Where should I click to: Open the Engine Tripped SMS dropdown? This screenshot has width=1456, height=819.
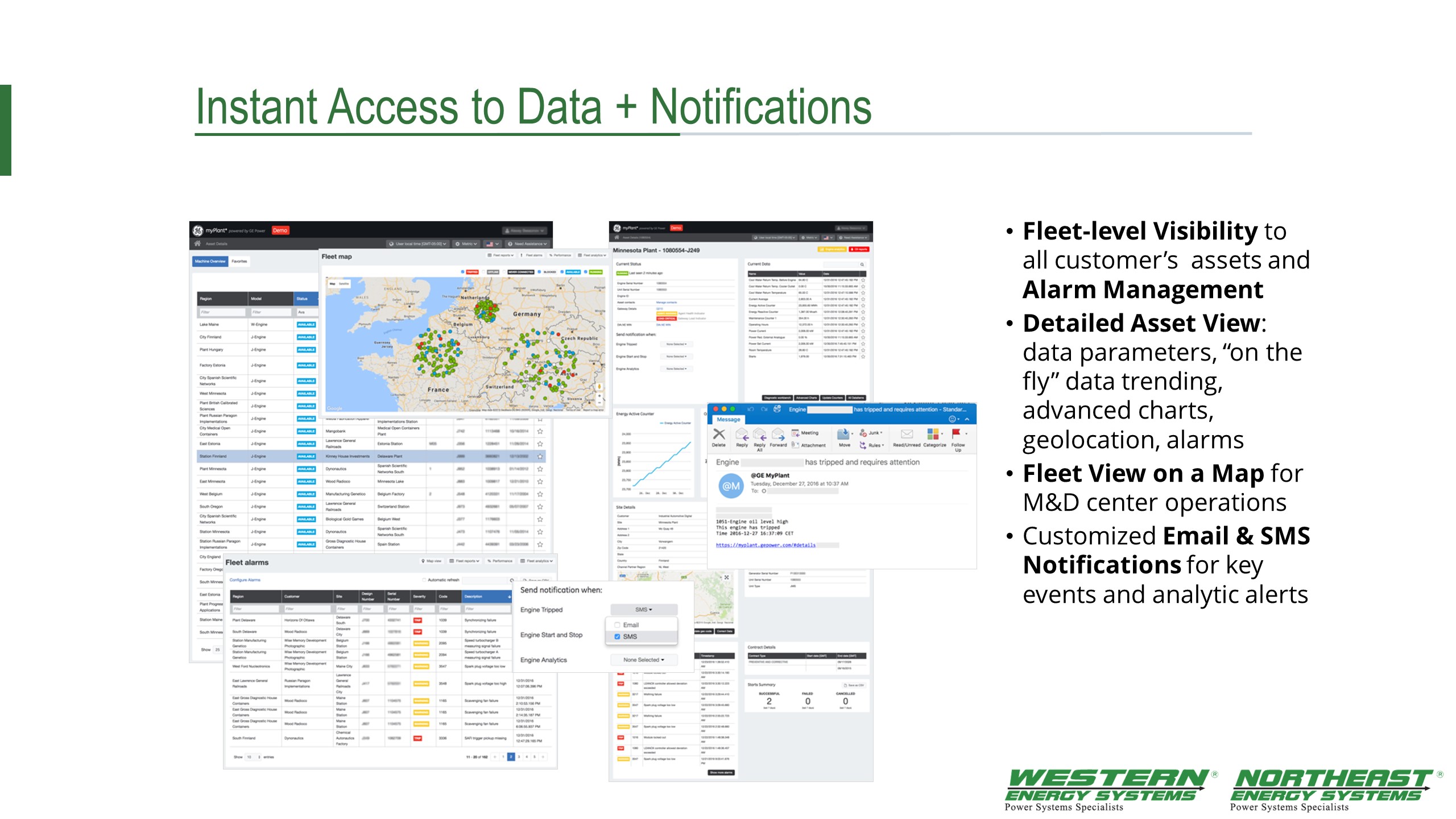click(643, 610)
